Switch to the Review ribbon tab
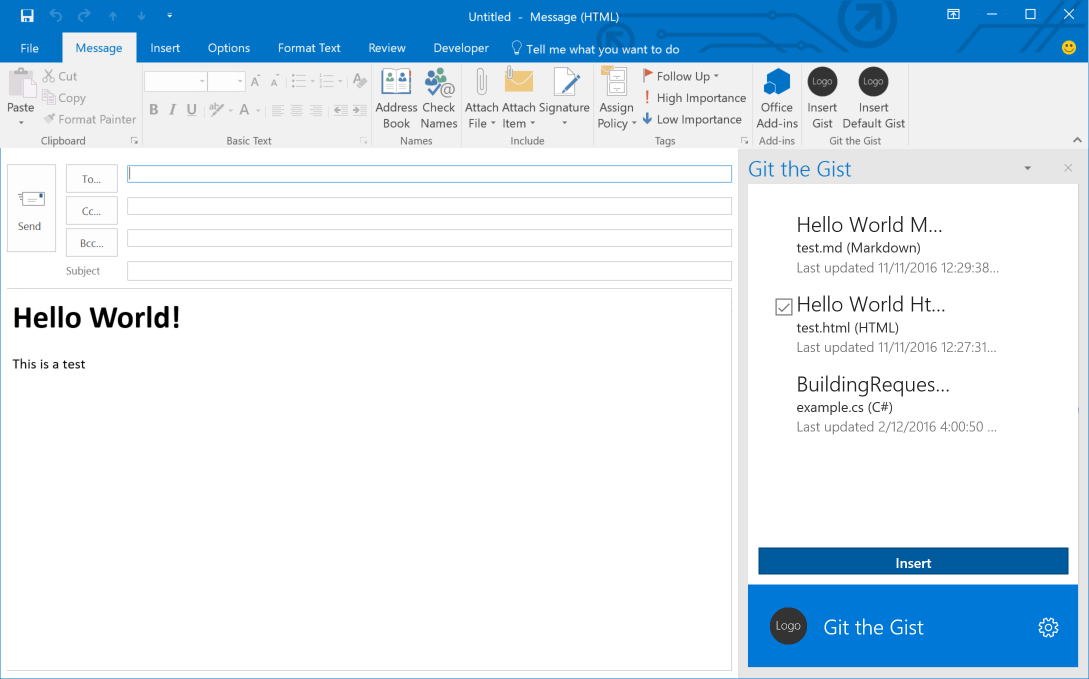This screenshot has height=679, width=1089. click(387, 48)
